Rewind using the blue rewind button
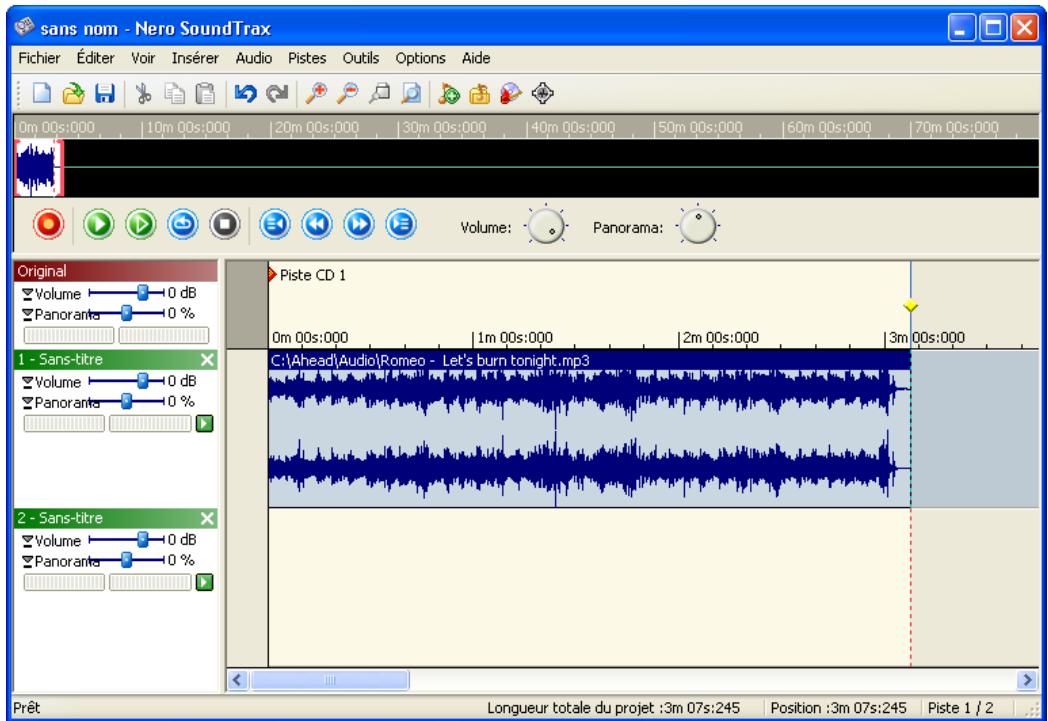 (317, 224)
